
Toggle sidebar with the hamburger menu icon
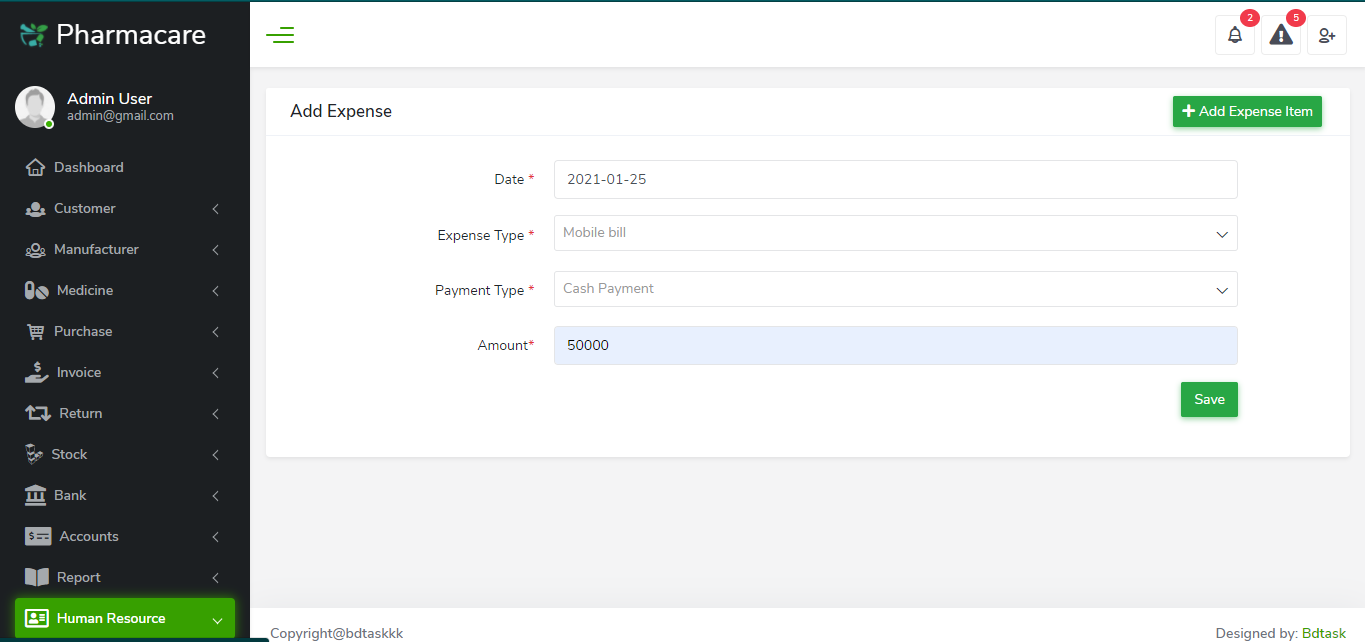pos(280,36)
